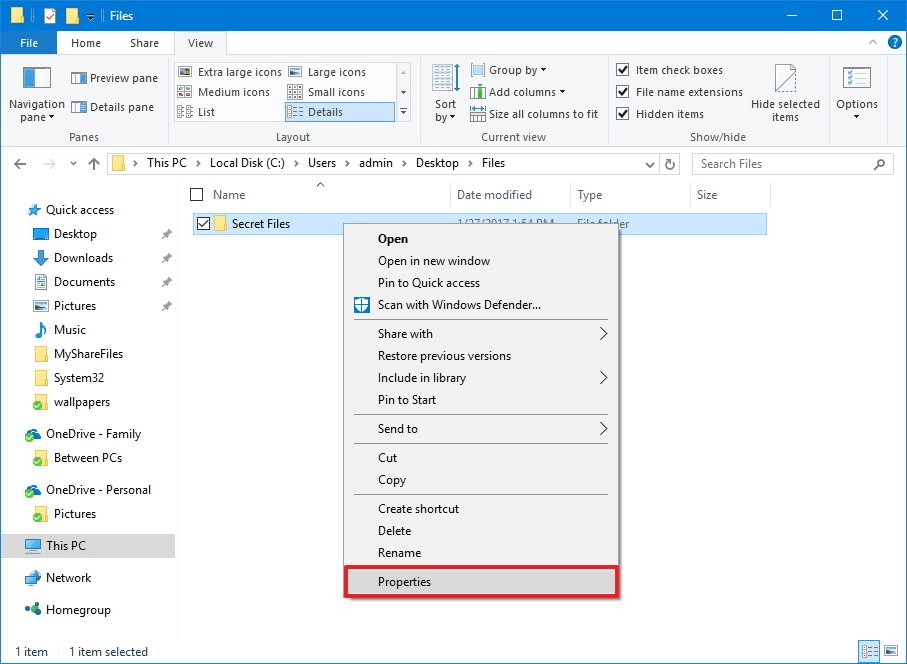907x664 pixels.
Task: Open the Options icon in ribbon
Action: (x=856, y=79)
